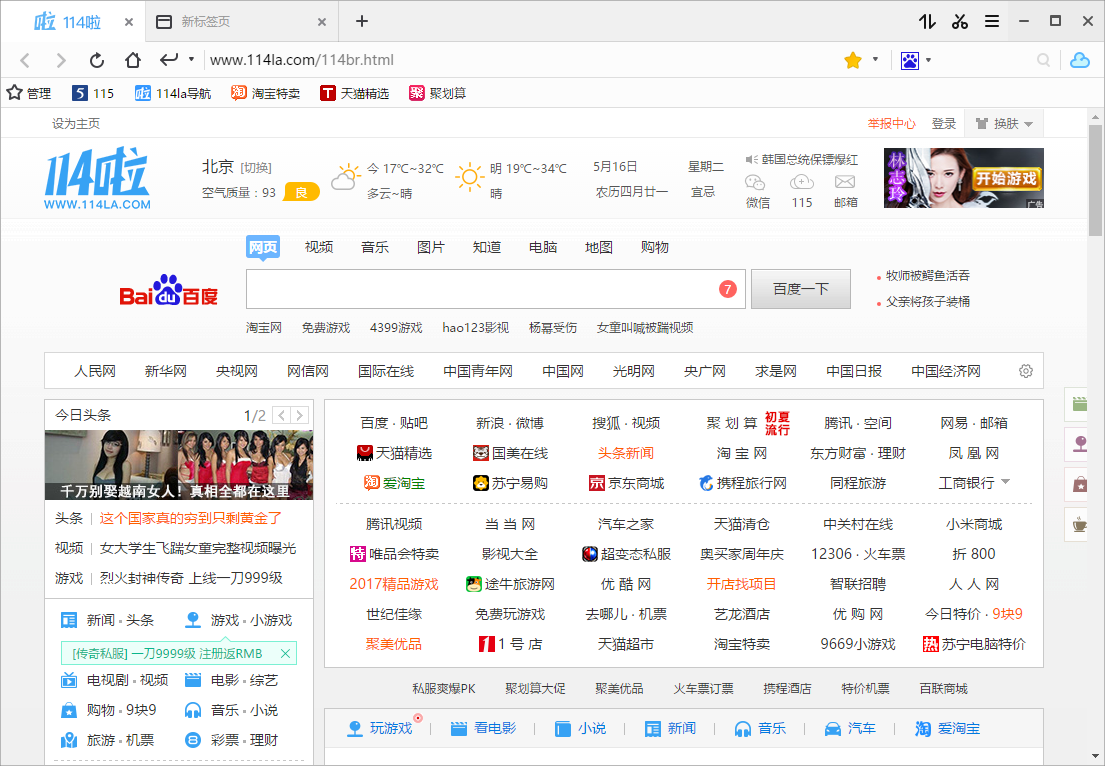The height and width of the screenshot is (766, 1105).
Task: Open the 微信 WeChat icon
Action: click(755, 183)
